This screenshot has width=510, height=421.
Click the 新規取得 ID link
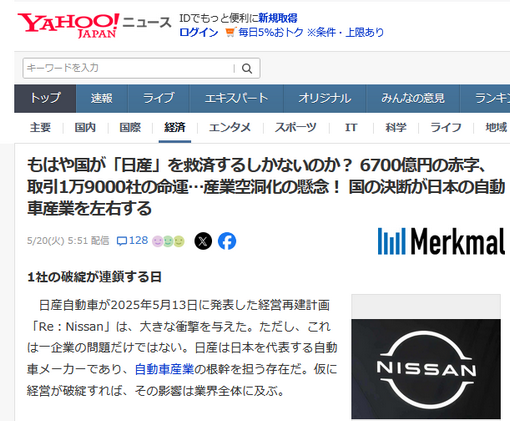[x=278, y=18]
